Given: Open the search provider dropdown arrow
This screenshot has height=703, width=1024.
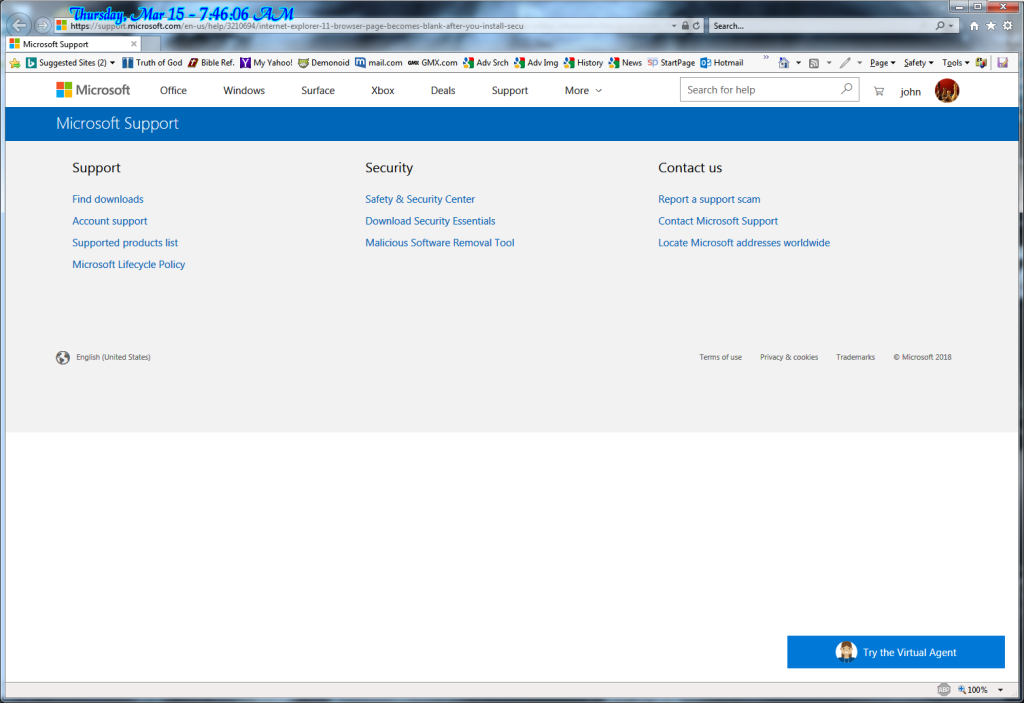Looking at the screenshot, I should coord(951,26).
